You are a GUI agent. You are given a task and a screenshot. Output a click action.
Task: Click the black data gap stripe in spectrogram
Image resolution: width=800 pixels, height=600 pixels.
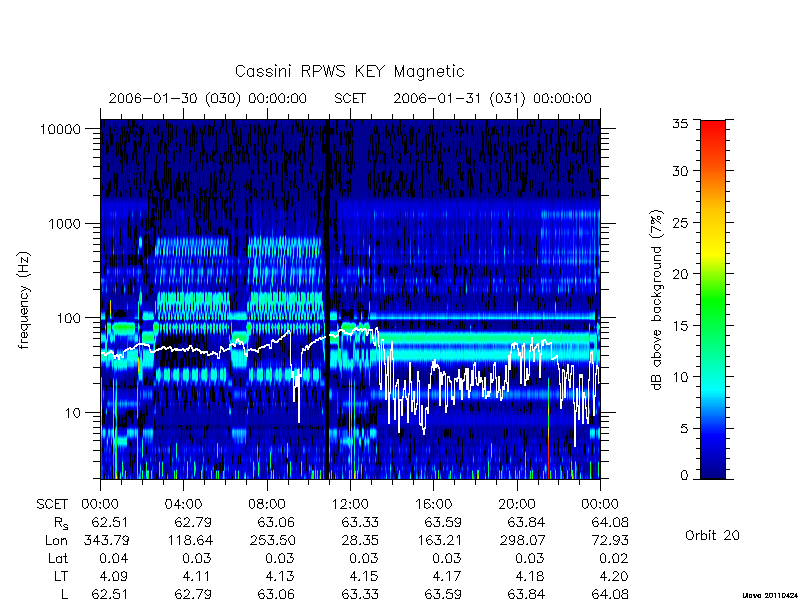[327, 299]
